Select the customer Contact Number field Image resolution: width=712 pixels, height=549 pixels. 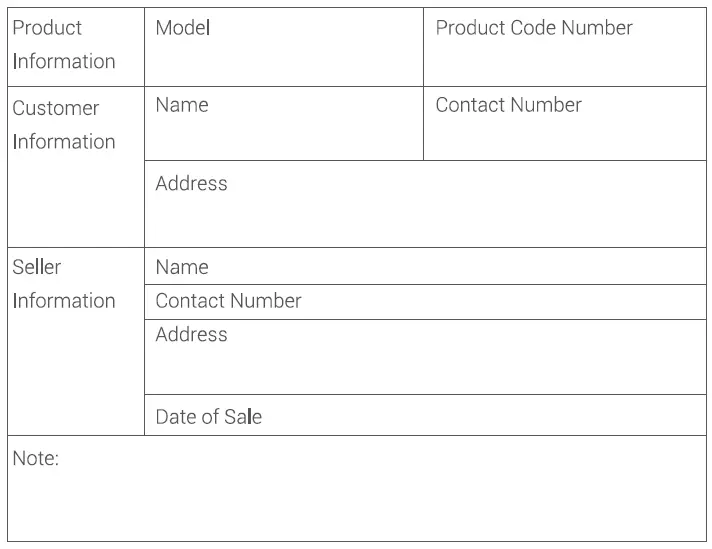tap(564, 124)
